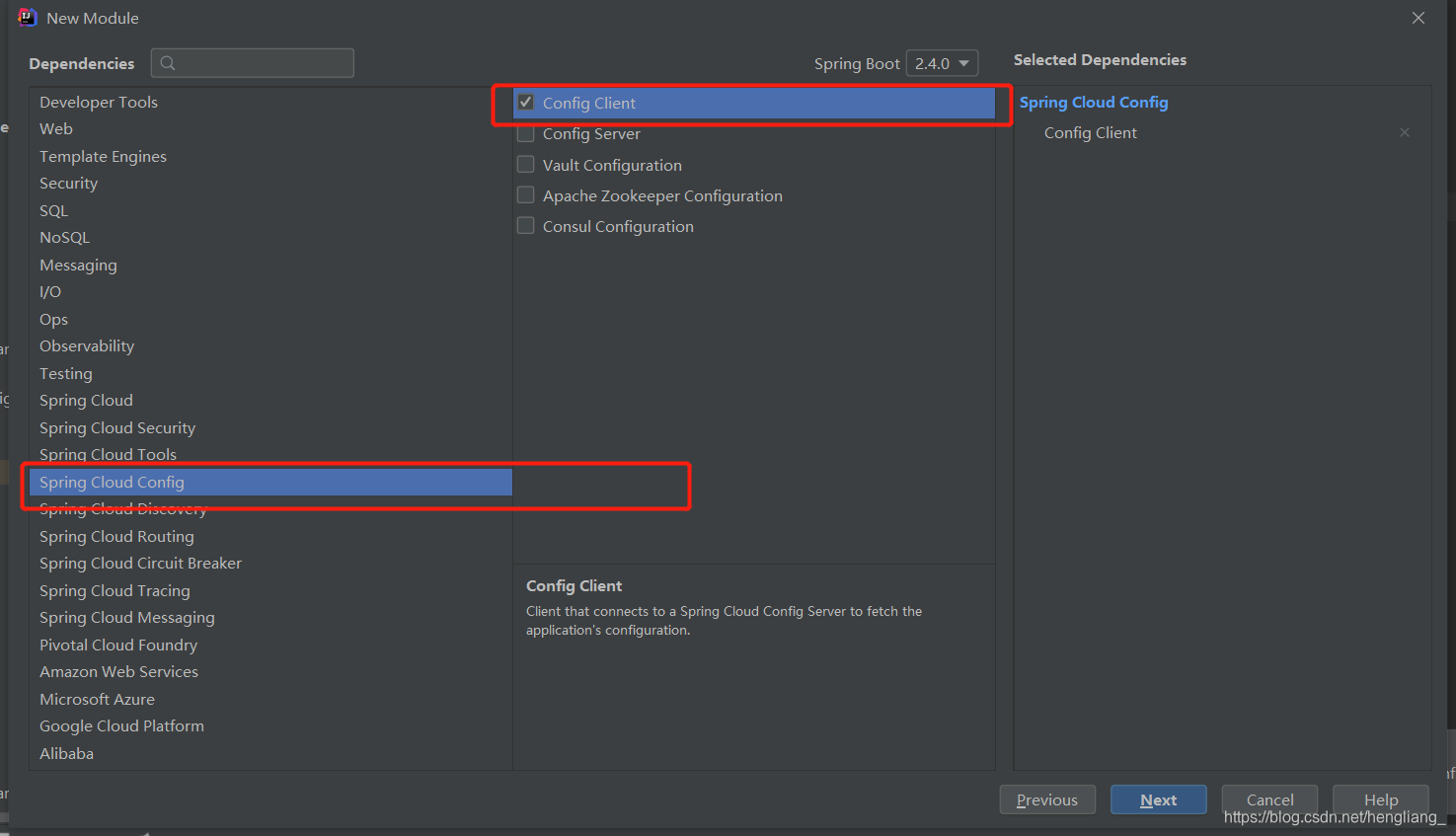The image size is (1456, 836).
Task: Enable the Consul Configuration checkbox
Action: tap(526, 225)
